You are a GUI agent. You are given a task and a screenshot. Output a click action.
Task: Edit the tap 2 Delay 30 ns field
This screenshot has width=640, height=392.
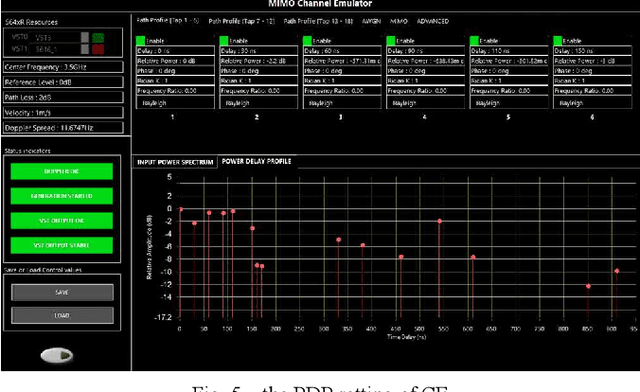point(259,51)
